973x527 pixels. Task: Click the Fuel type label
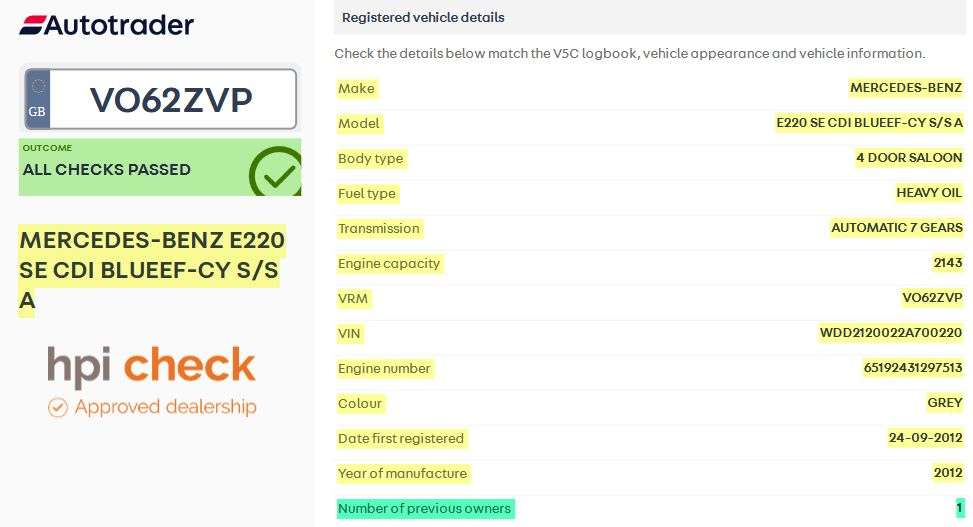tap(367, 193)
